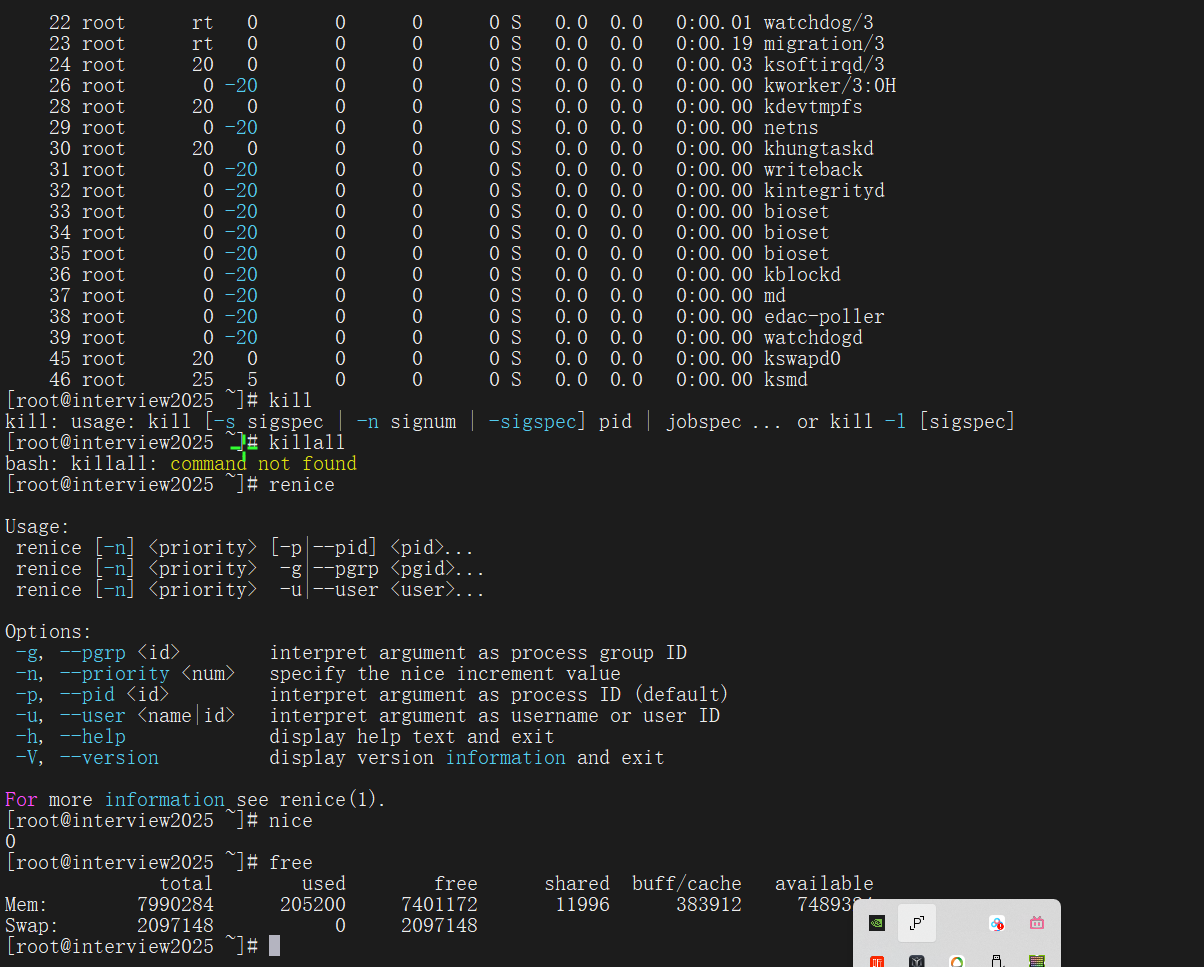This screenshot has height=967, width=1204.
Task: Click the kworker/3:0H process name
Action: click(x=829, y=85)
